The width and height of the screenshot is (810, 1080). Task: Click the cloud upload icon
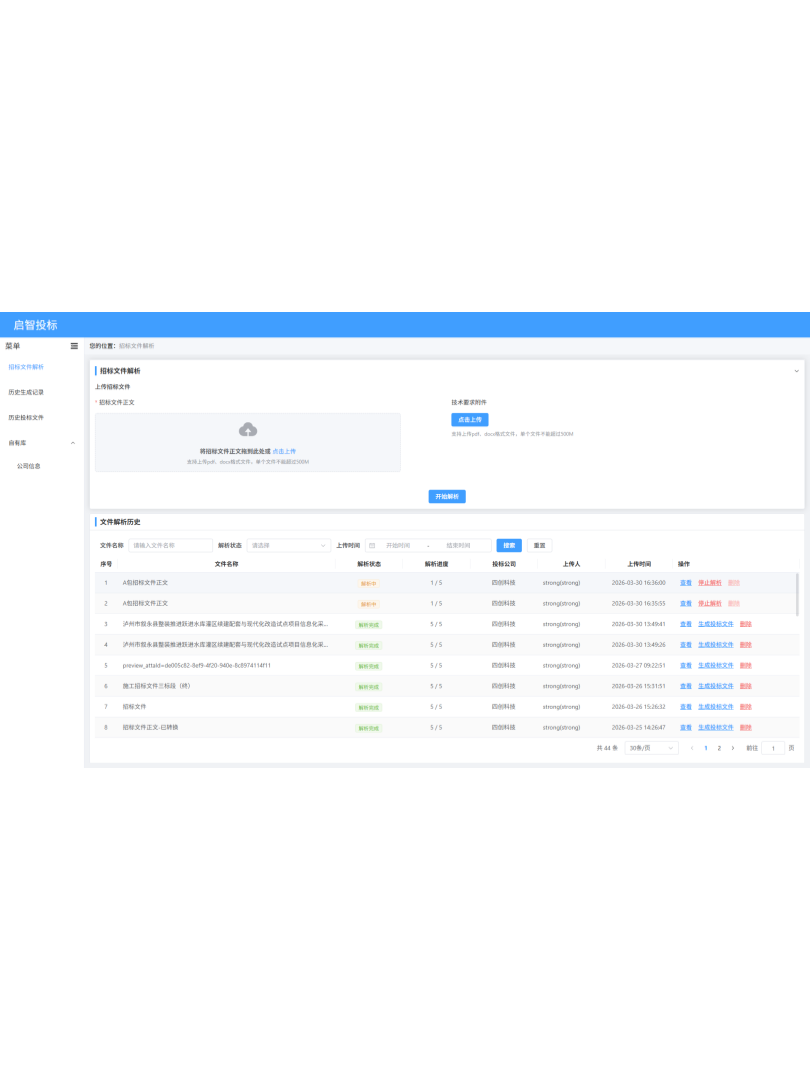tap(248, 430)
